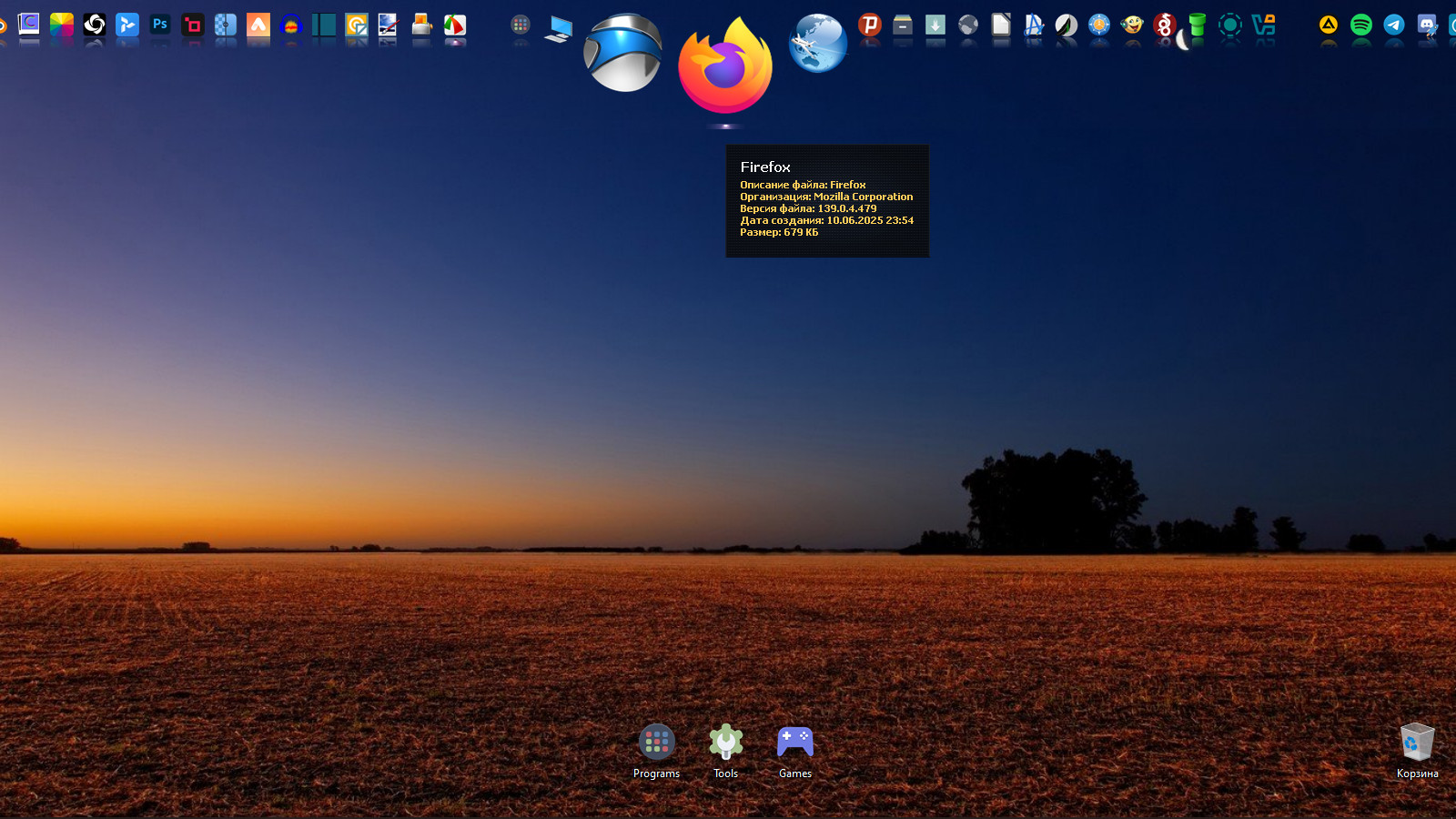Launch Adobe Photoshop from the dock
Image resolution: width=1456 pixels, height=819 pixels.
(160, 25)
